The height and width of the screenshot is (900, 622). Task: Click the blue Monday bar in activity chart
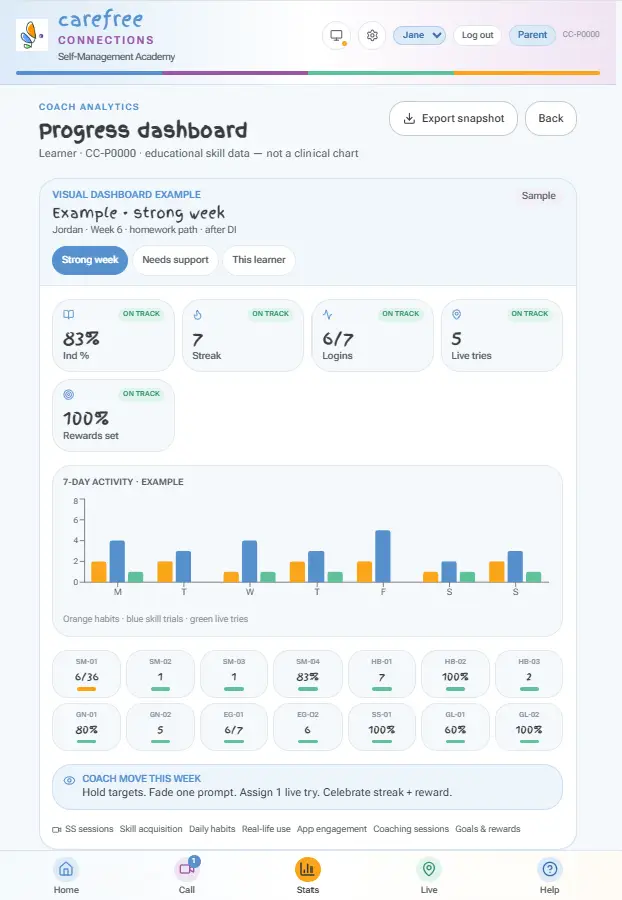tap(117, 561)
